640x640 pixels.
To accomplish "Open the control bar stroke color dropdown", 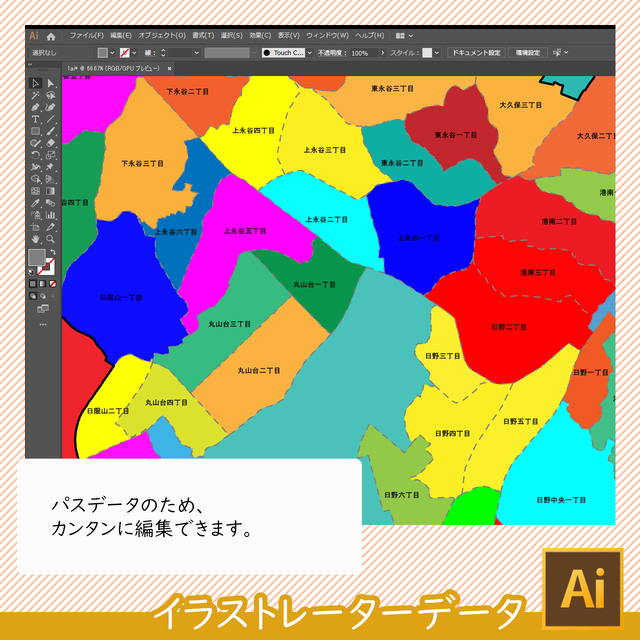I will click(134, 53).
